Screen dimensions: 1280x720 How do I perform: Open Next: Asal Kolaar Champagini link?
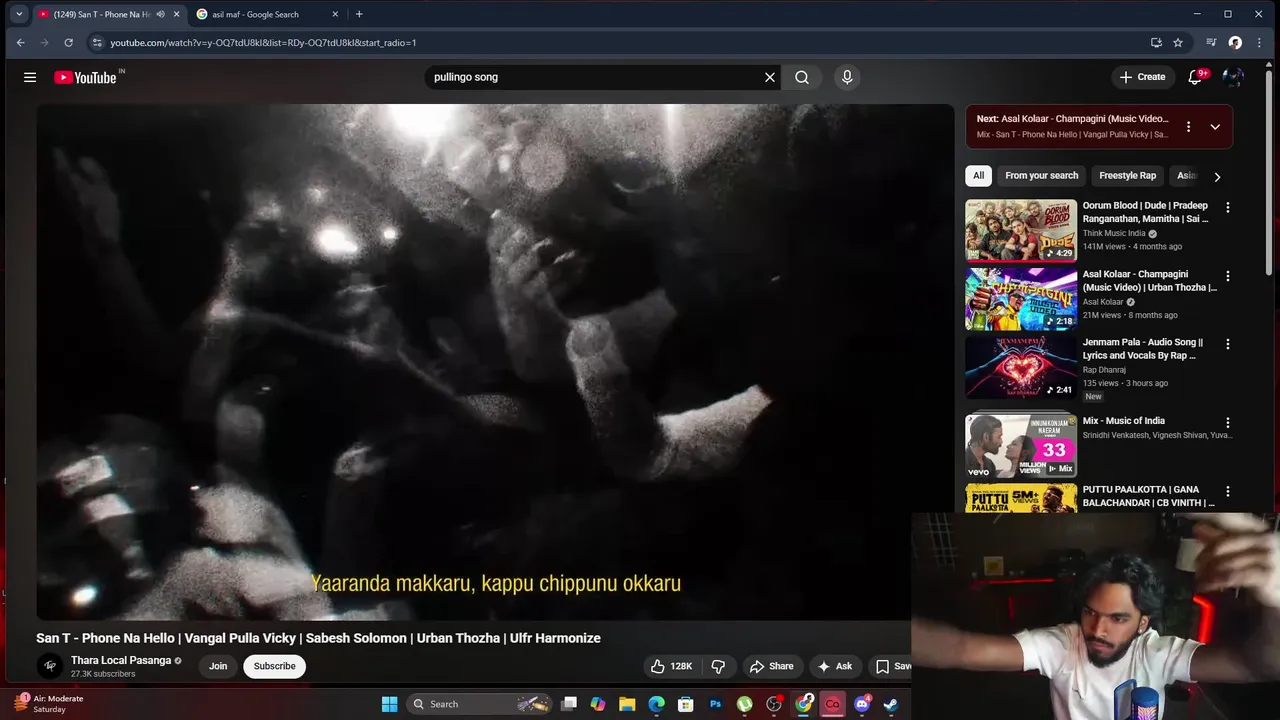pyautogui.click(x=1072, y=119)
